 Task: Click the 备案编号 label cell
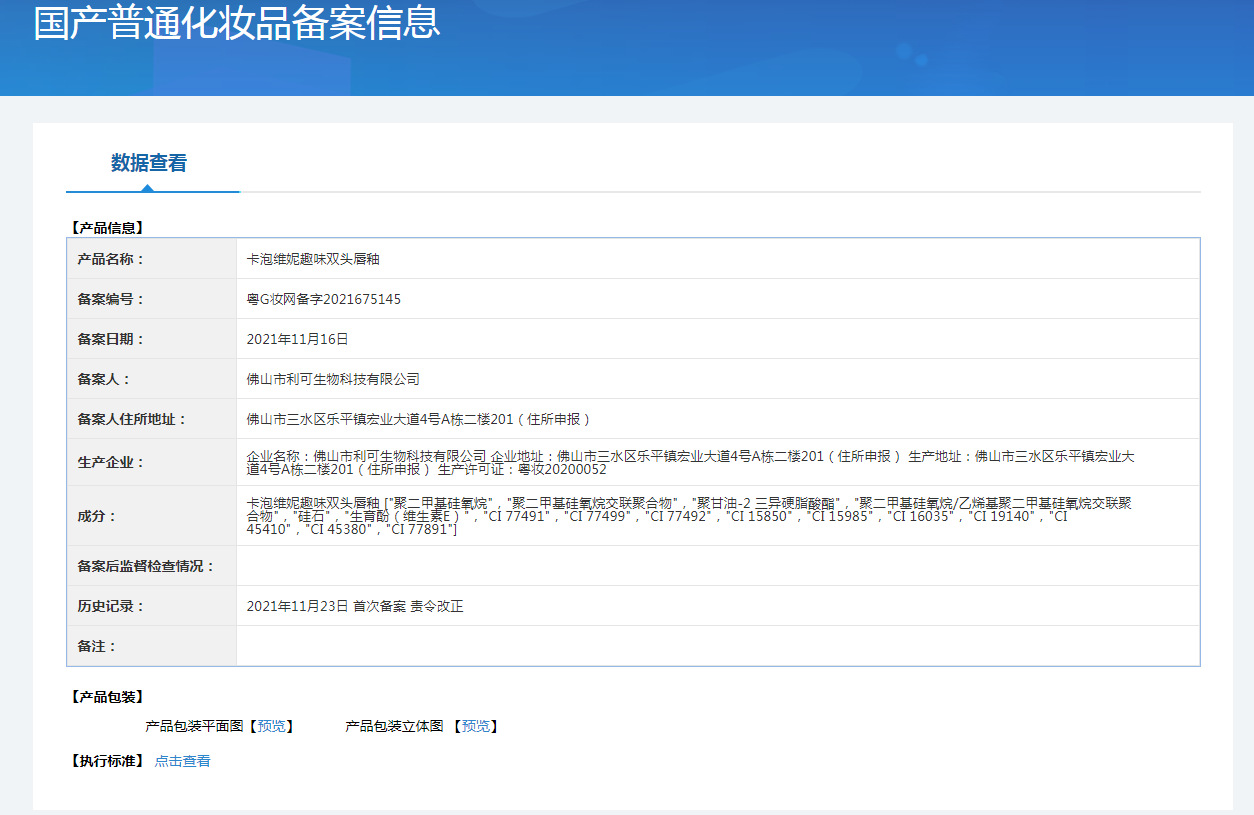coord(152,299)
